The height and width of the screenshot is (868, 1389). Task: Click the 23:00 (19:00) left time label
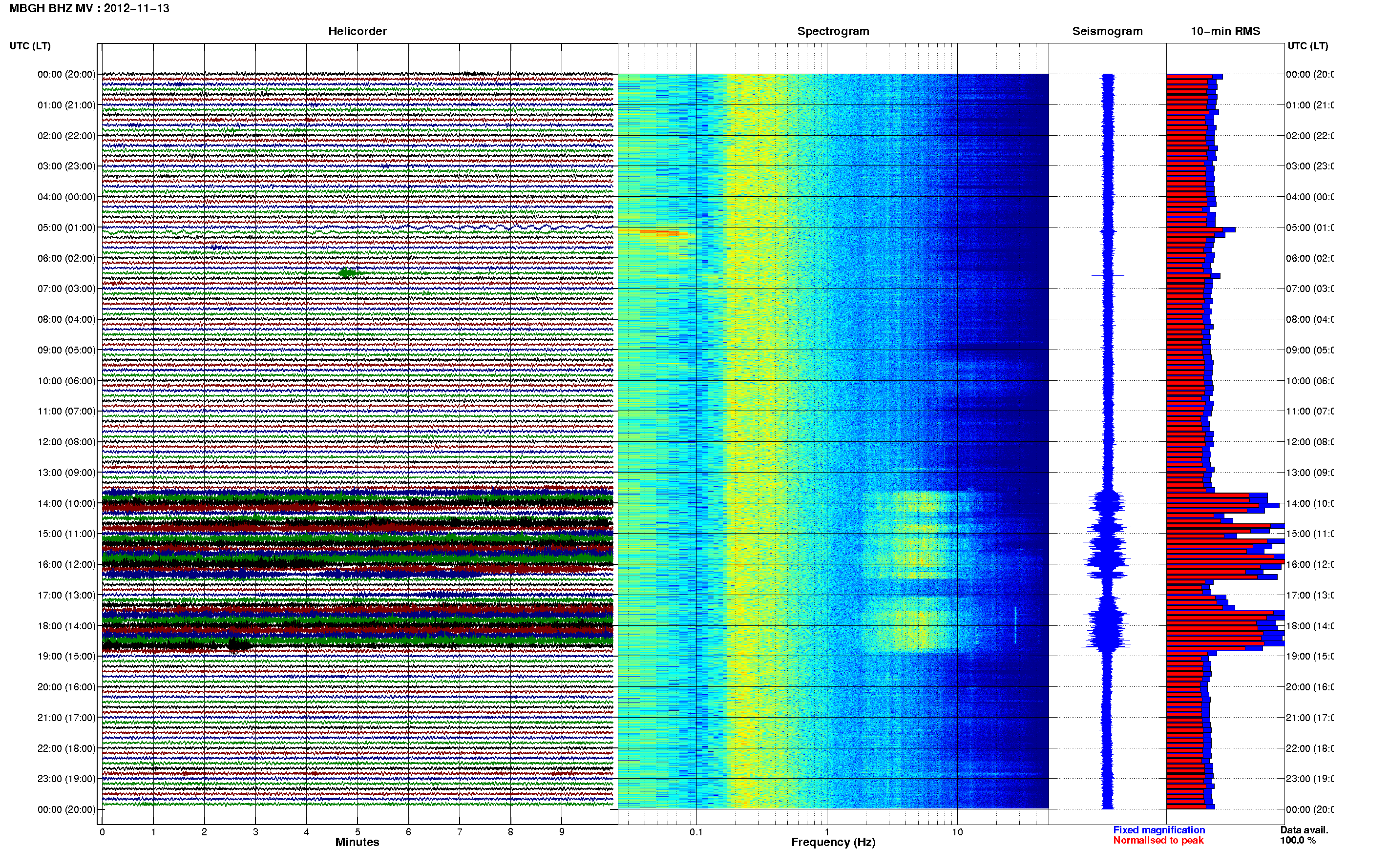tap(66, 779)
